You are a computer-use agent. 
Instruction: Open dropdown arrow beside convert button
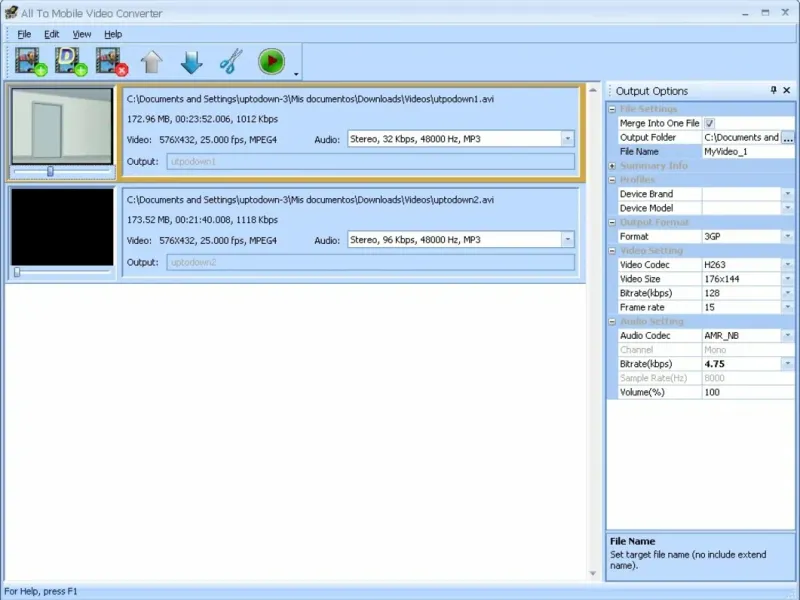click(x=297, y=73)
